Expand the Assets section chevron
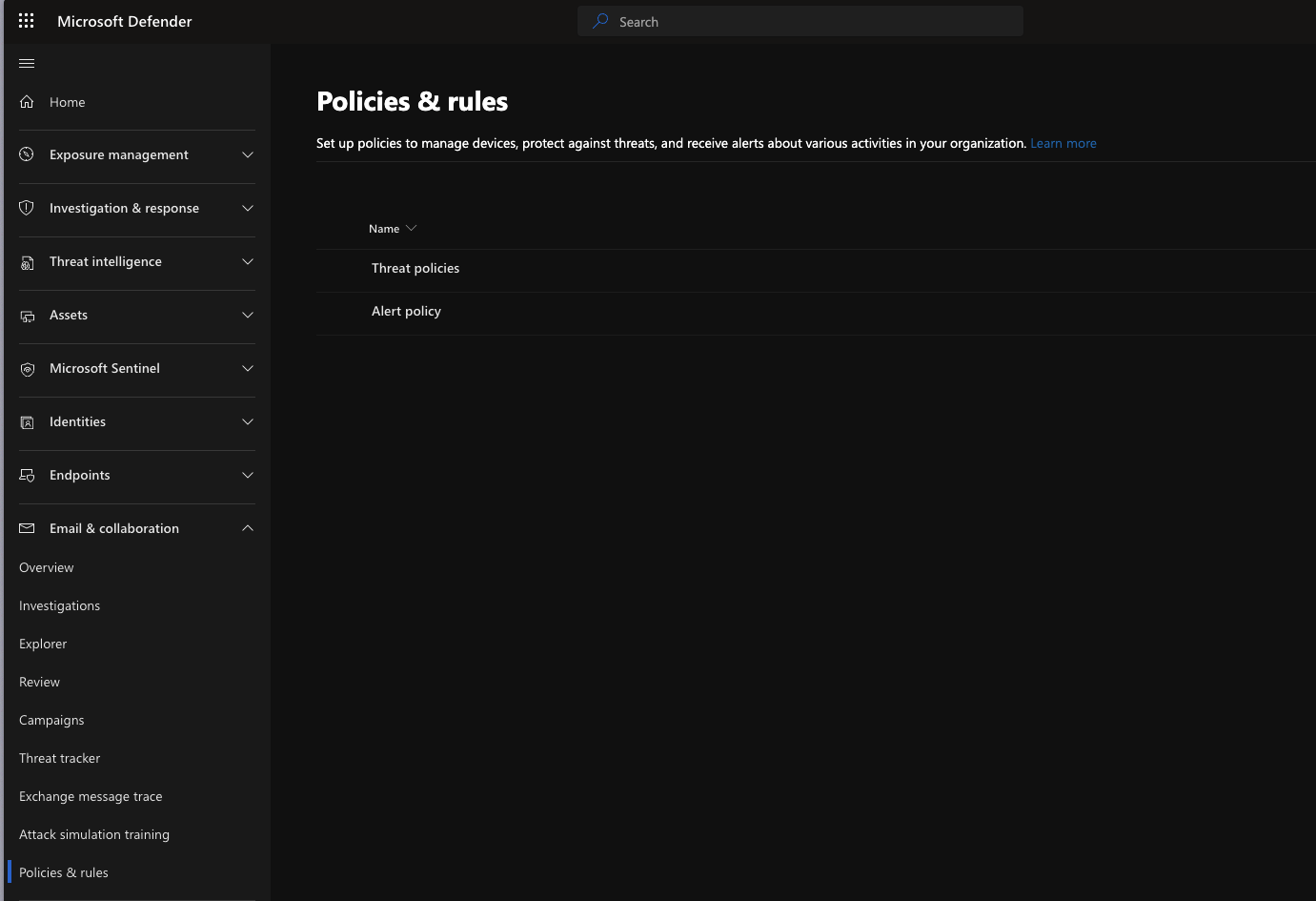Screen dimensions: 1316x901 coord(248,316)
